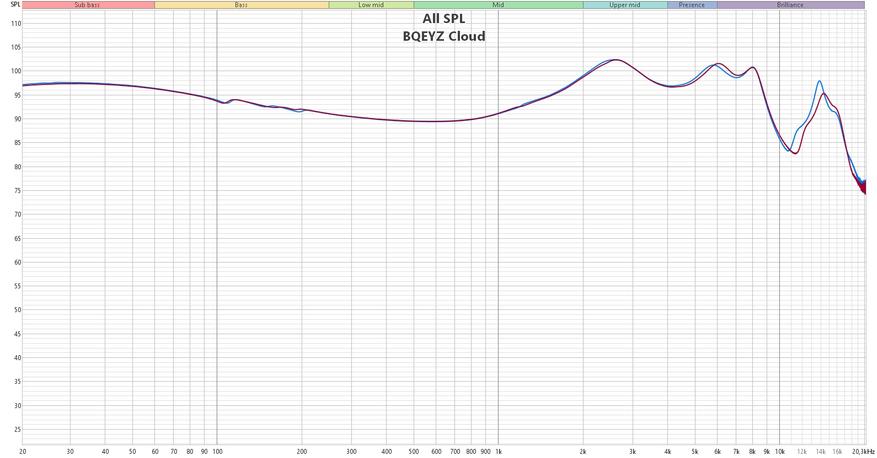Click the 'All SPL' graph title
877x458 pixels.
coord(444,19)
